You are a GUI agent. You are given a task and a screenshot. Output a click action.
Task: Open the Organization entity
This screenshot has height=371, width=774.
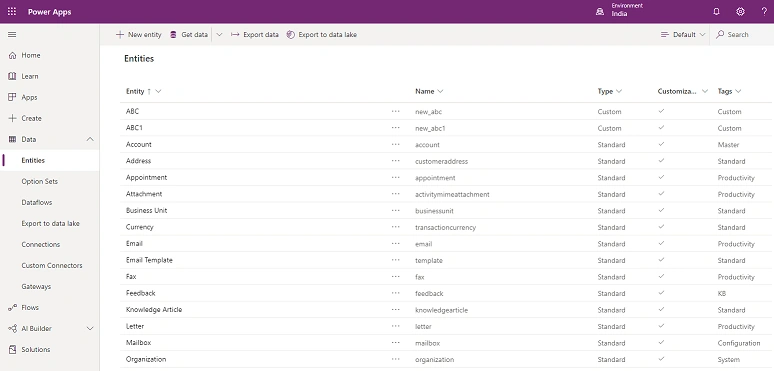(x=146, y=359)
